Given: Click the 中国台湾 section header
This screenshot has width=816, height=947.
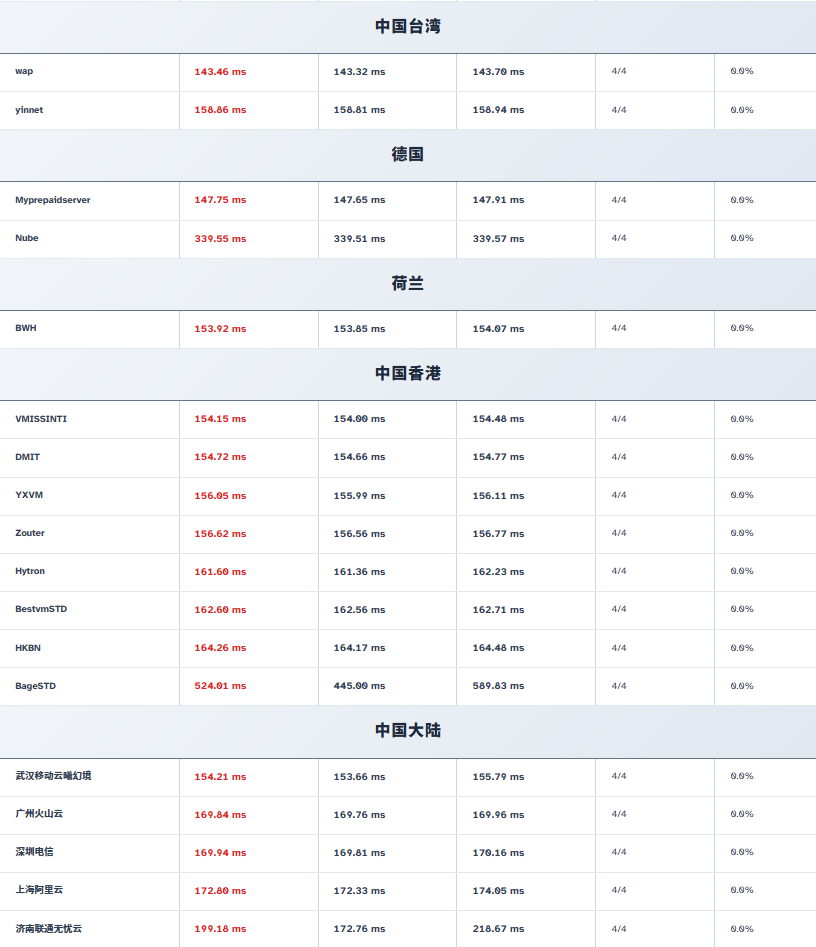Looking at the screenshot, I should click(x=408, y=27).
